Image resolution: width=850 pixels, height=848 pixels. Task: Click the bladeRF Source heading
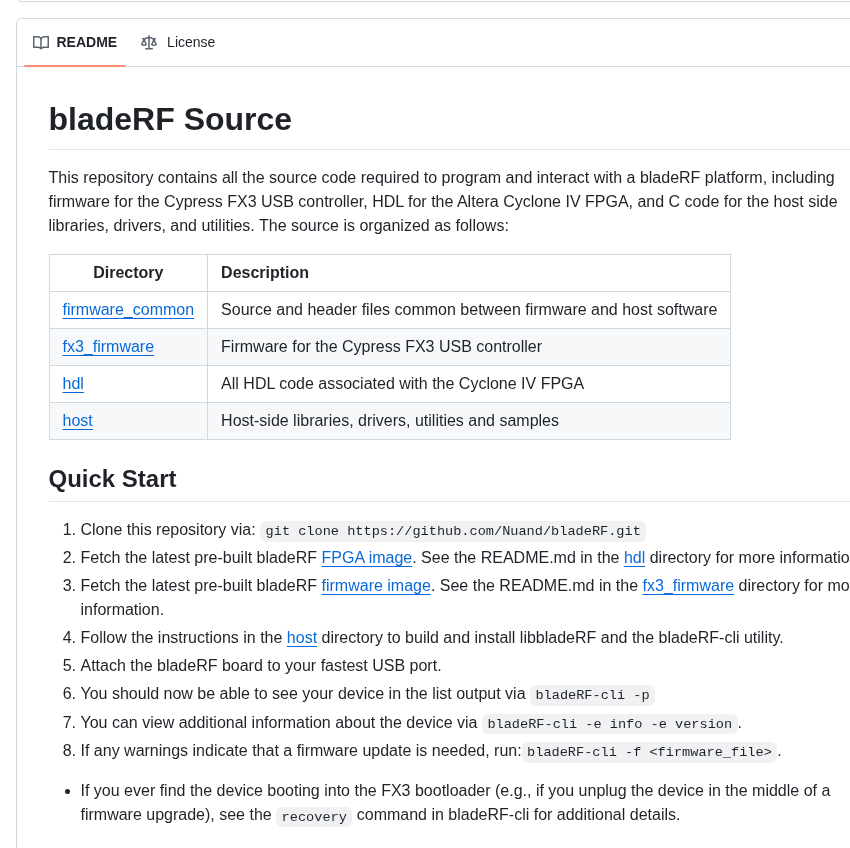170,119
